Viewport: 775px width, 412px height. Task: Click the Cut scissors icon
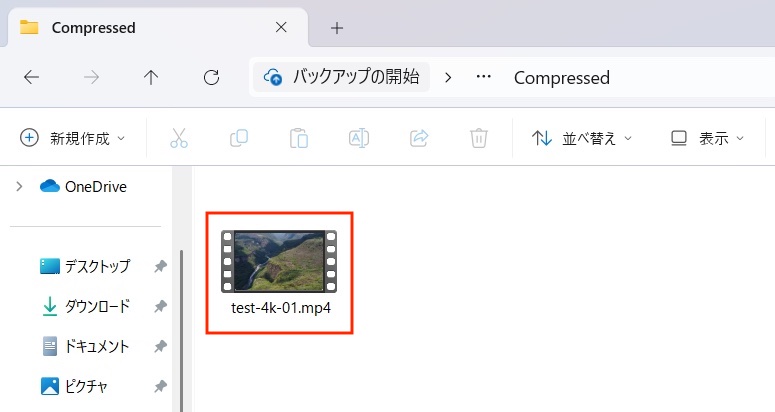(179, 138)
